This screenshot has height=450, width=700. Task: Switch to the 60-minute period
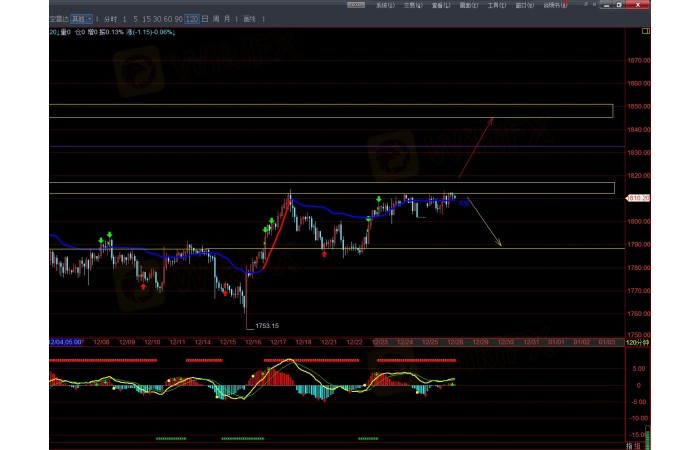[167, 19]
